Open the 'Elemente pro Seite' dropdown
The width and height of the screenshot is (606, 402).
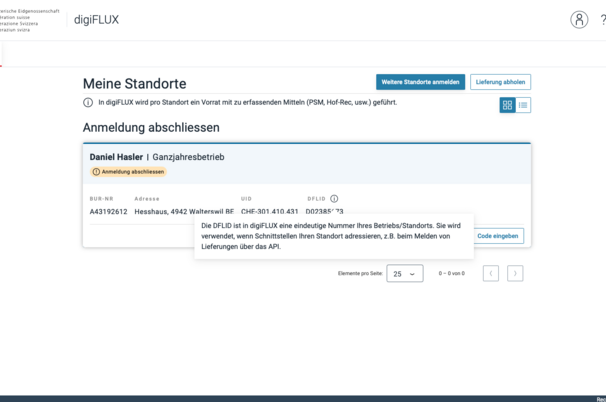coord(404,273)
